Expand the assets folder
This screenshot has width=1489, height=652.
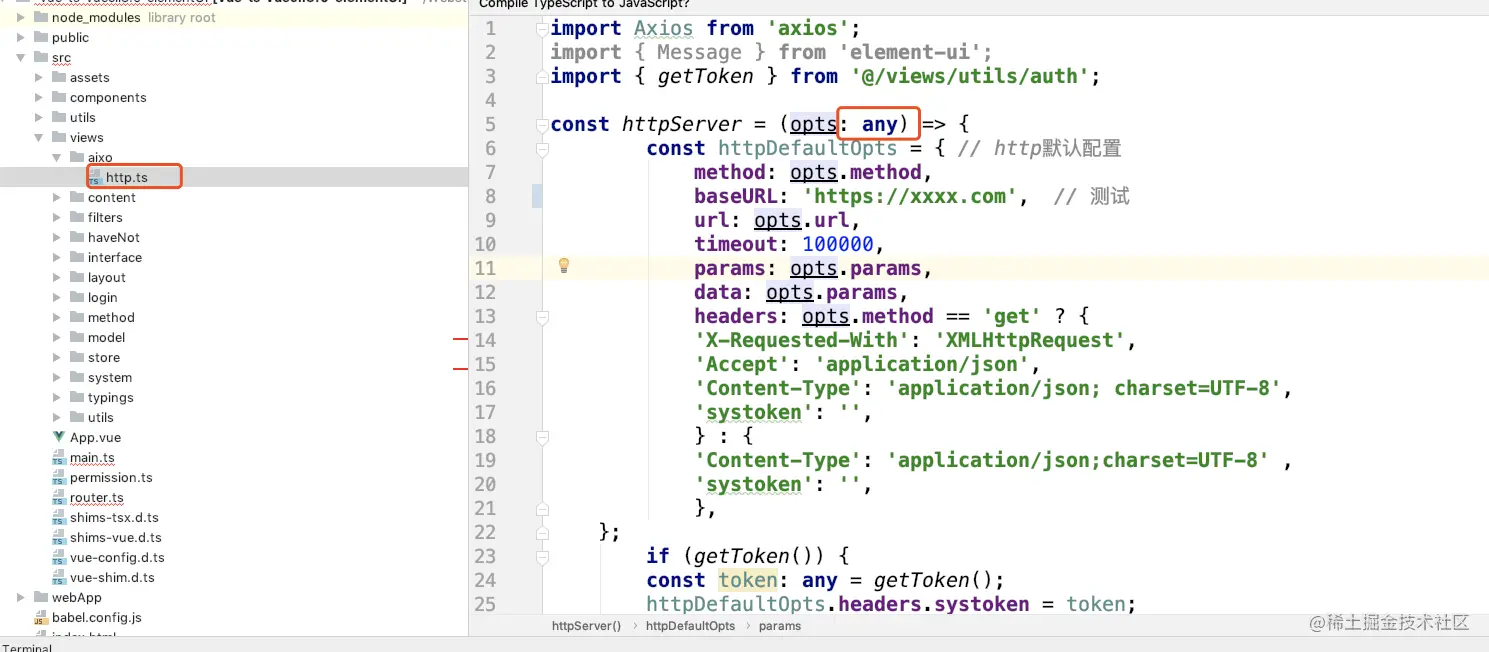click(38, 77)
